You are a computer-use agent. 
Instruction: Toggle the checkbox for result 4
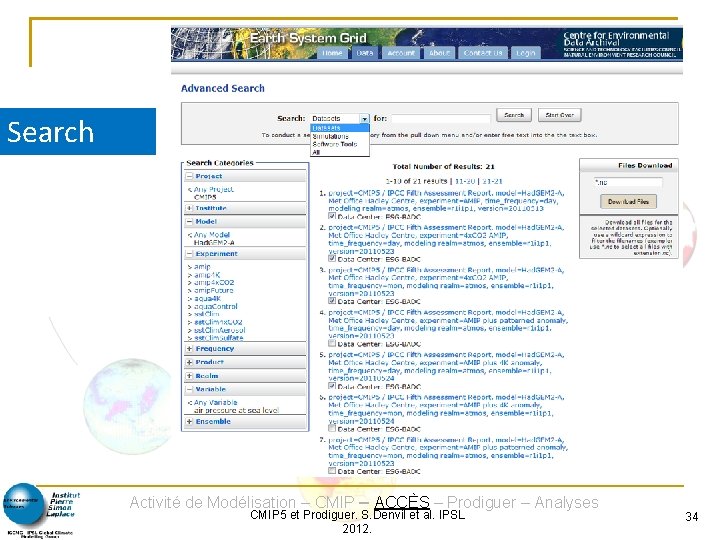click(x=332, y=343)
